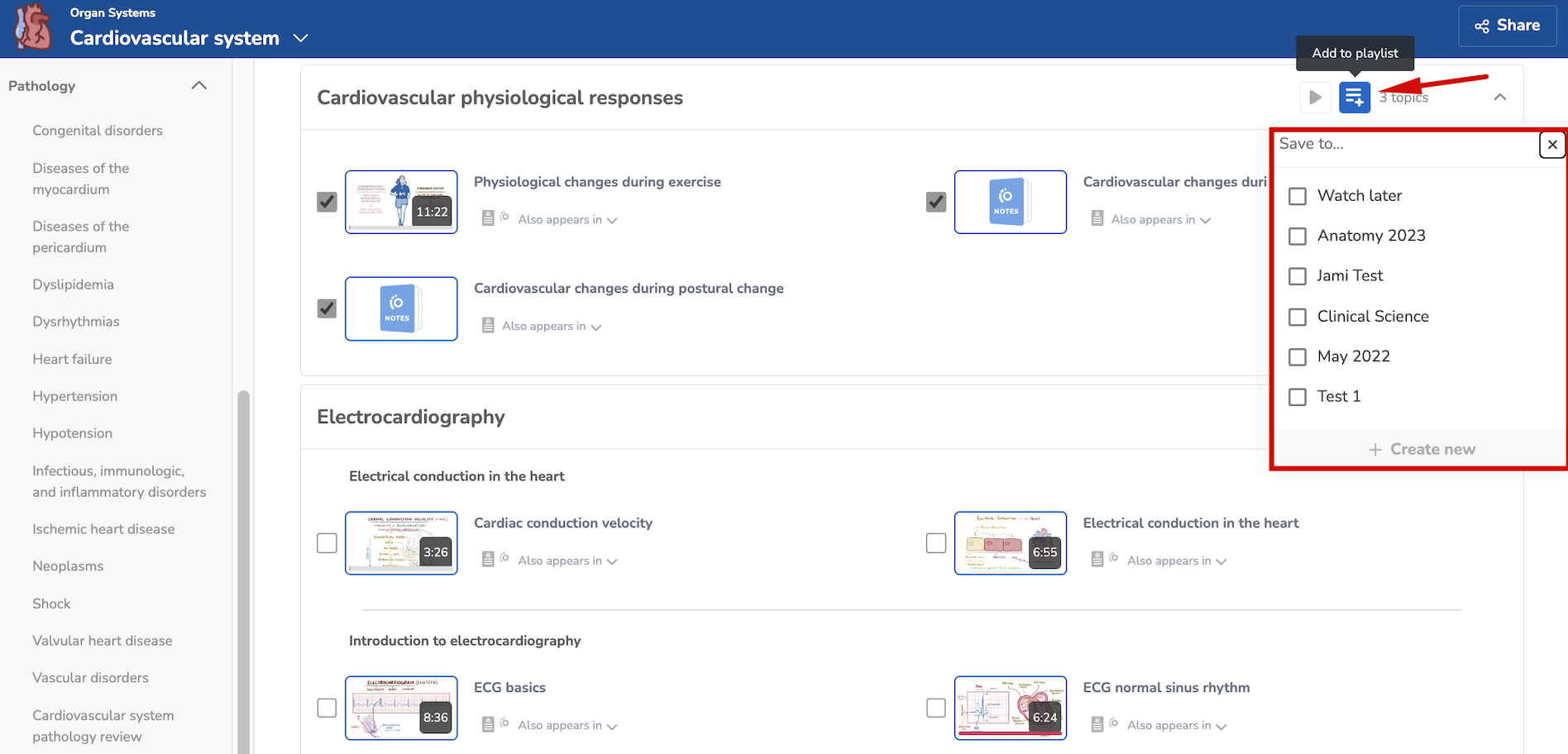
Task: Tick the Anatomy 2023 checkbox
Action: click(x=1298, y=236)
